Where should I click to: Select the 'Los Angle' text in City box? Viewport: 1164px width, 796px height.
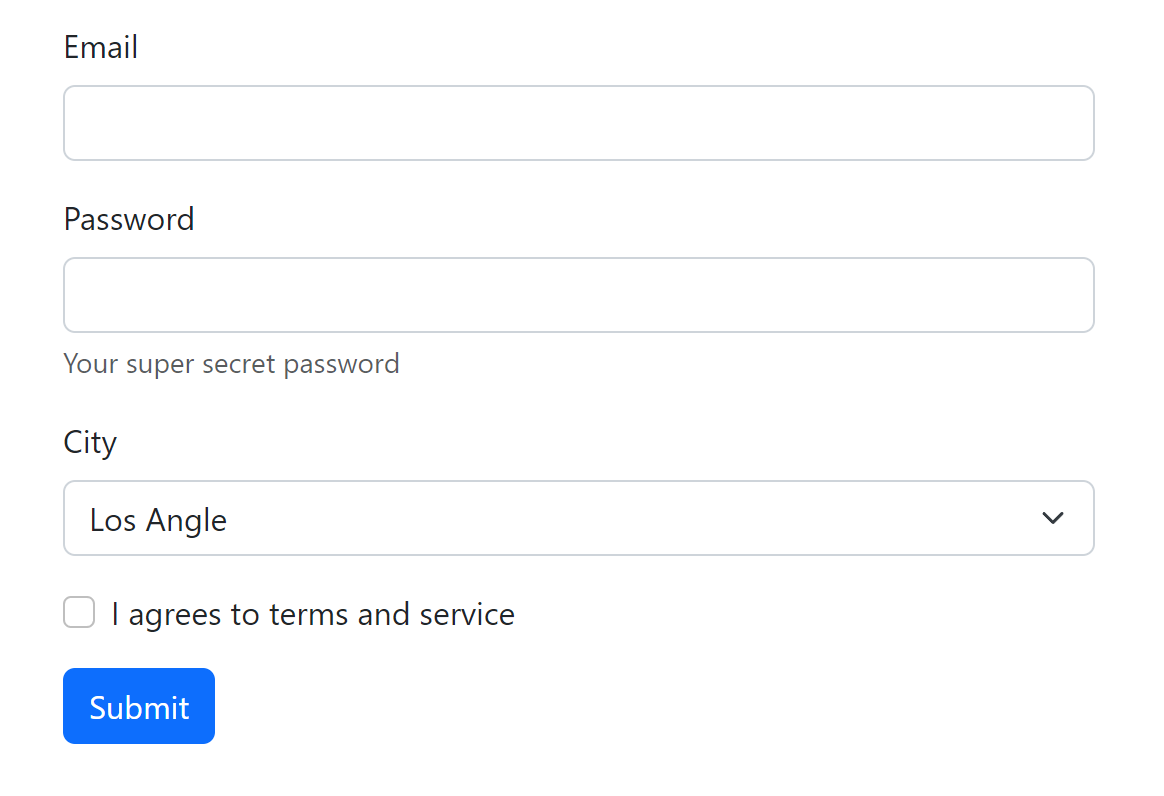158,520
